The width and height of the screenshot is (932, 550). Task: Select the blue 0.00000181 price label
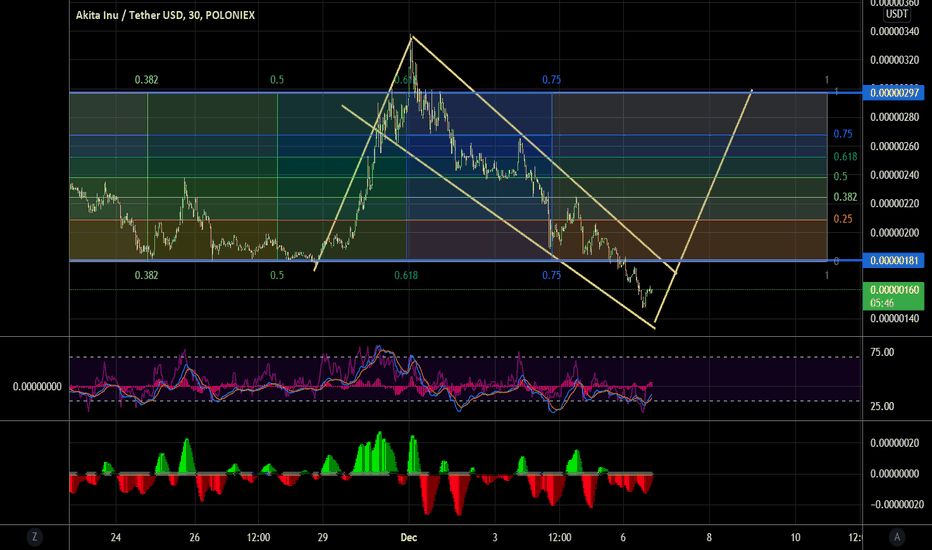(893, 260)
